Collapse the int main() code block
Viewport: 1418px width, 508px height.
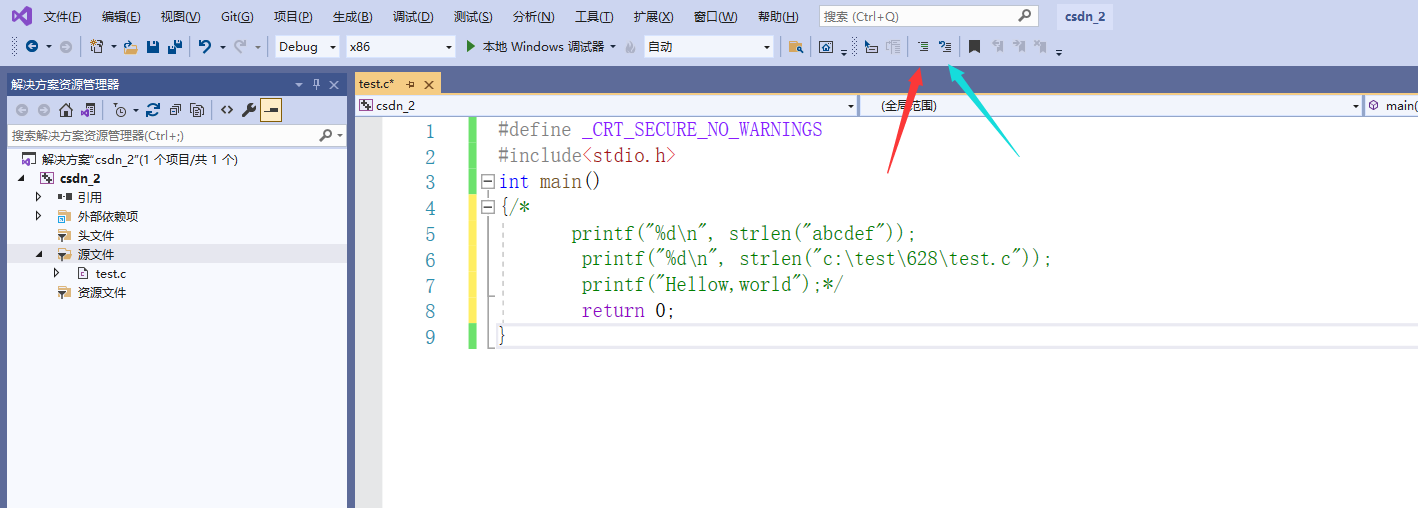pos(488,182)
